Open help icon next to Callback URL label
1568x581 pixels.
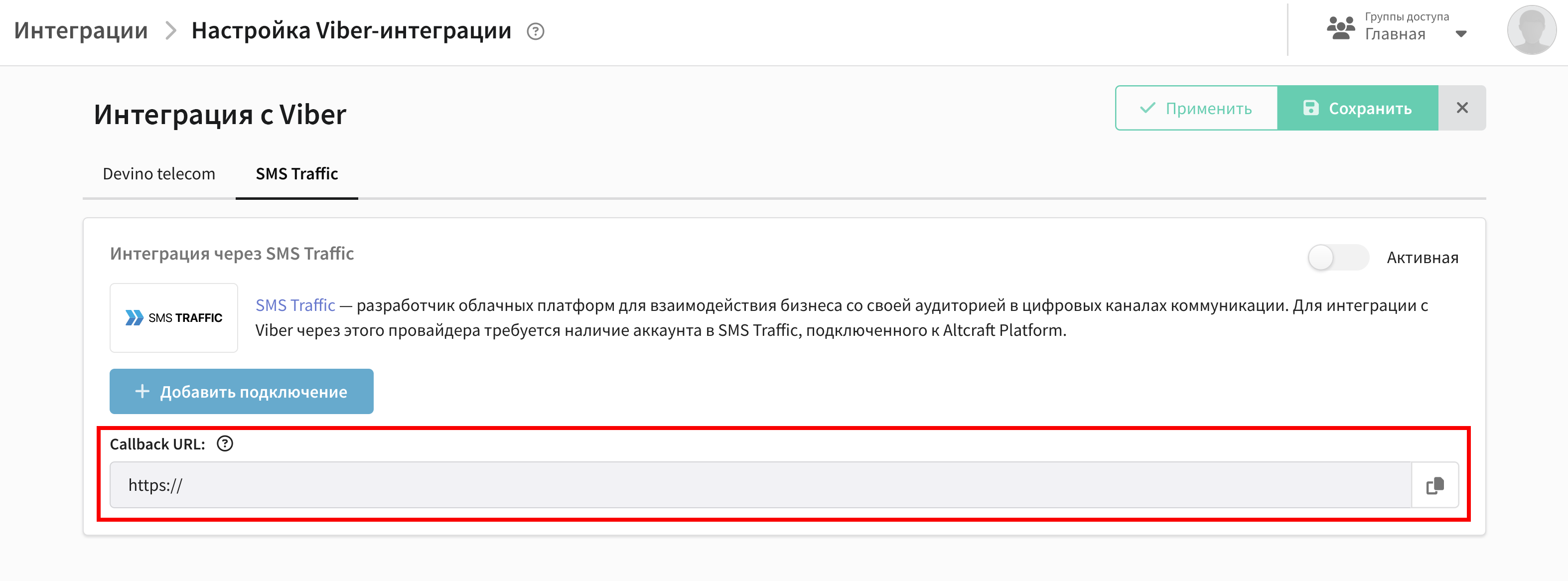click(225, 444)
